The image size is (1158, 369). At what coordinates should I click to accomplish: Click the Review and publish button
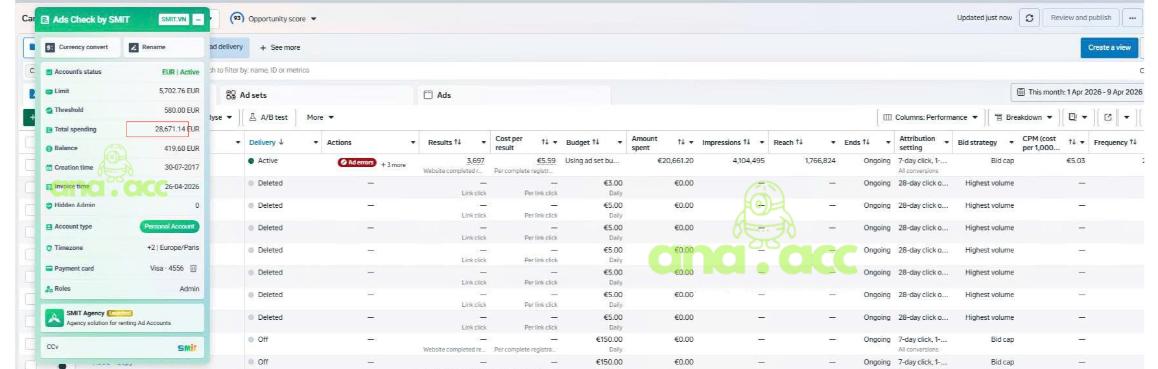1080,18
